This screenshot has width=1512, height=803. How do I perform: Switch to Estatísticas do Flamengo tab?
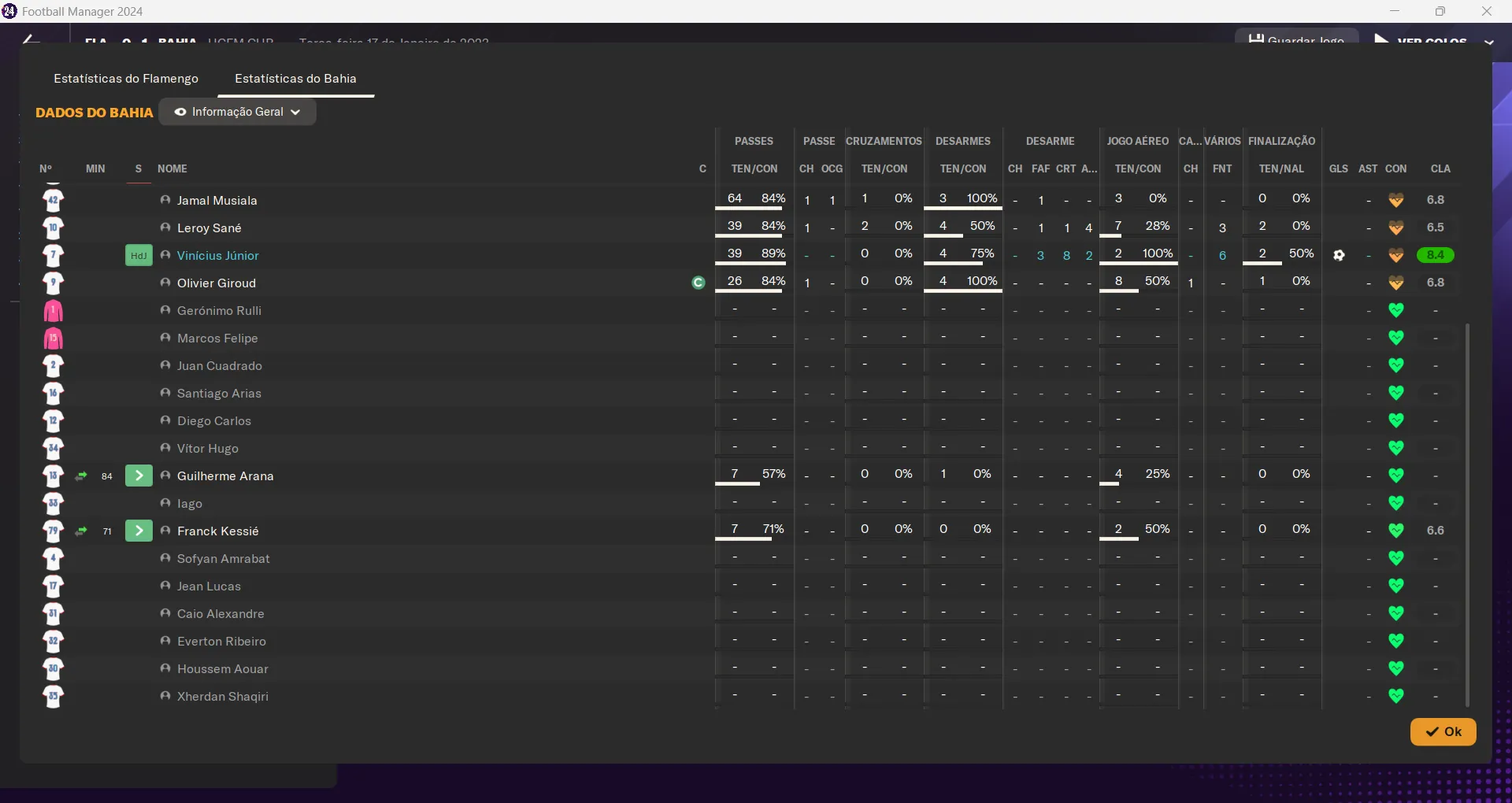click(x=126, y=79)
